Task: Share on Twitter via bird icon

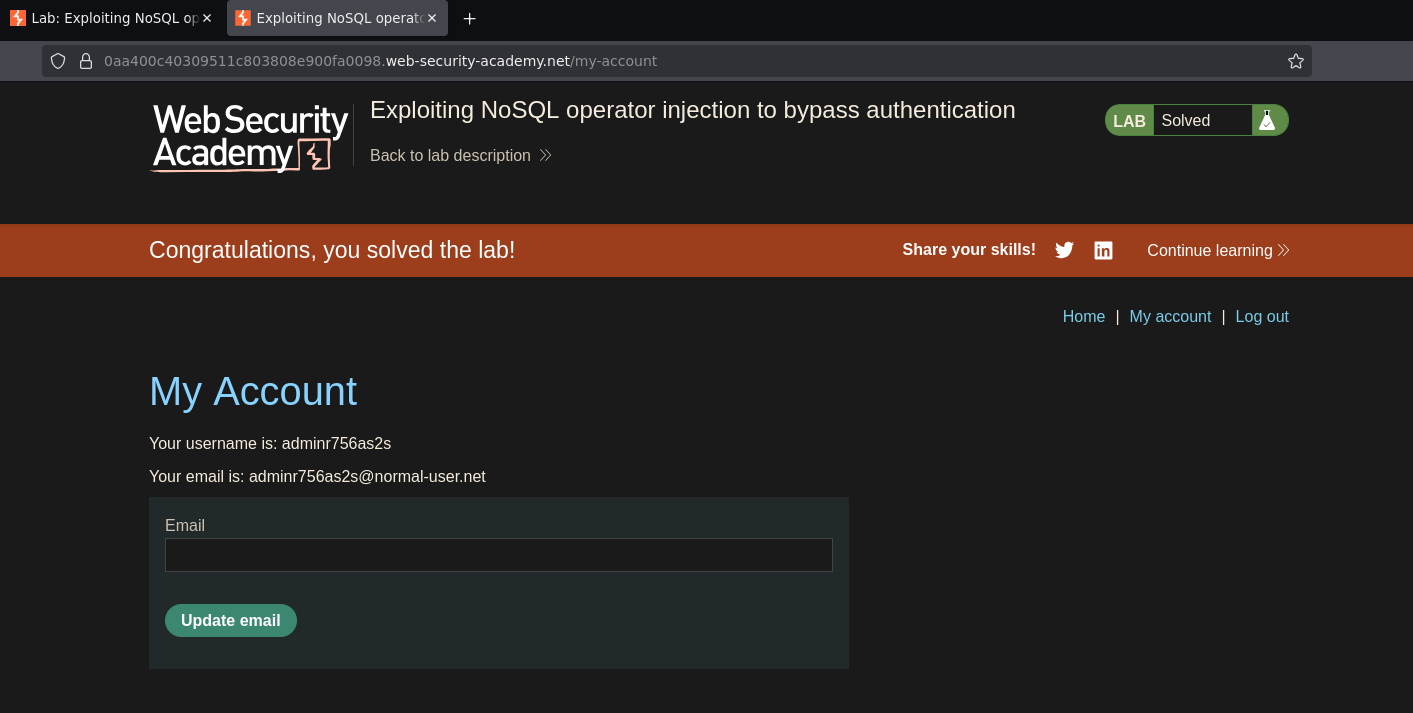Action: (x=1064, y=250)
